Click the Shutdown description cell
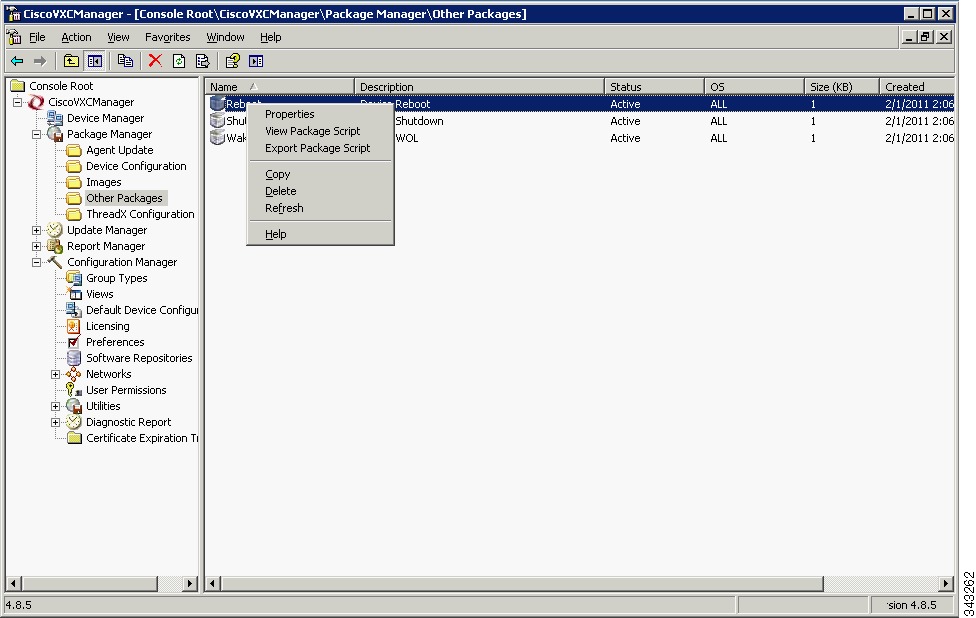 pos(420,121)
